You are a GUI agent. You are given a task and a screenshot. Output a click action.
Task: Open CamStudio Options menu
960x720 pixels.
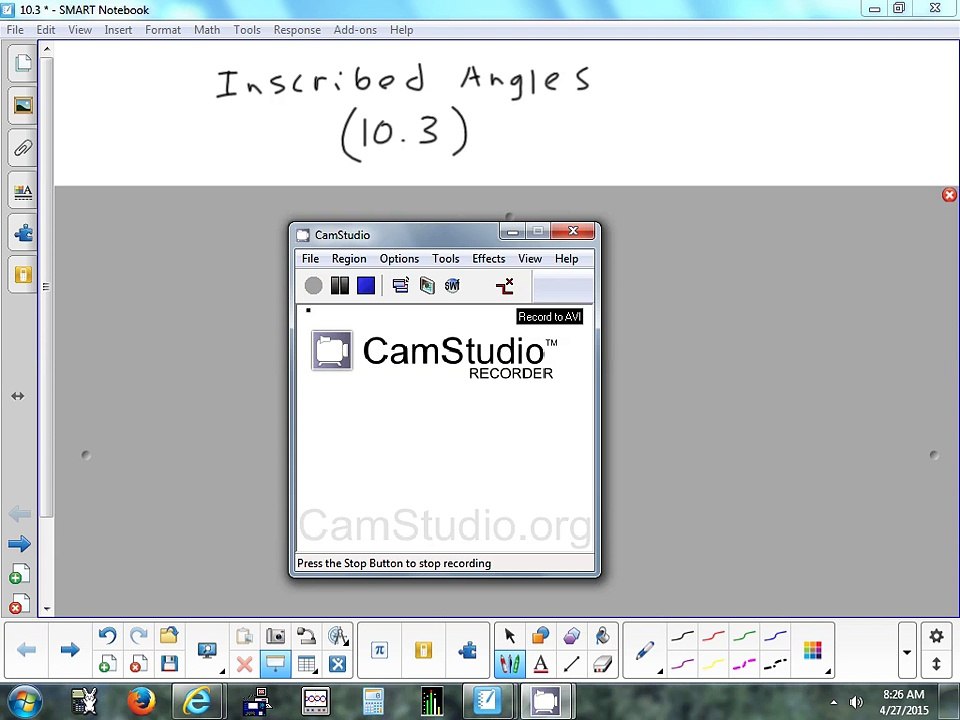[399, 259]
